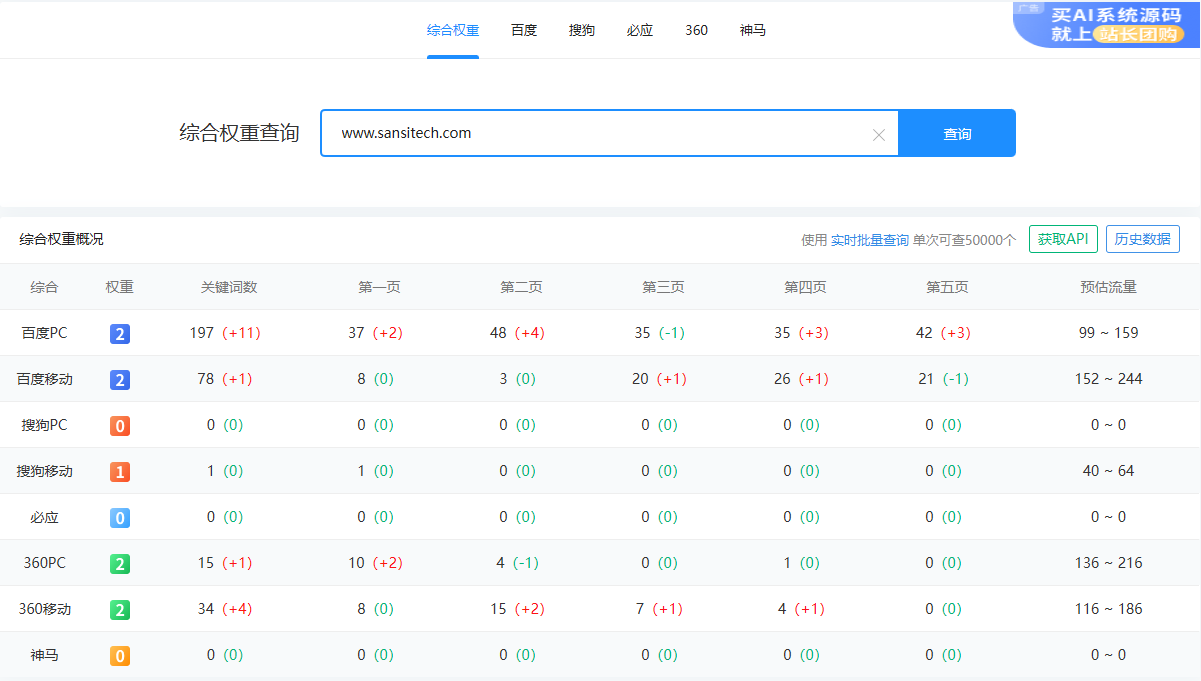Click 百度PC fifth page value 42 (+3)
Image resolution: width=1201 pixels, height=681 pixels.
click(x=943, y=333)
